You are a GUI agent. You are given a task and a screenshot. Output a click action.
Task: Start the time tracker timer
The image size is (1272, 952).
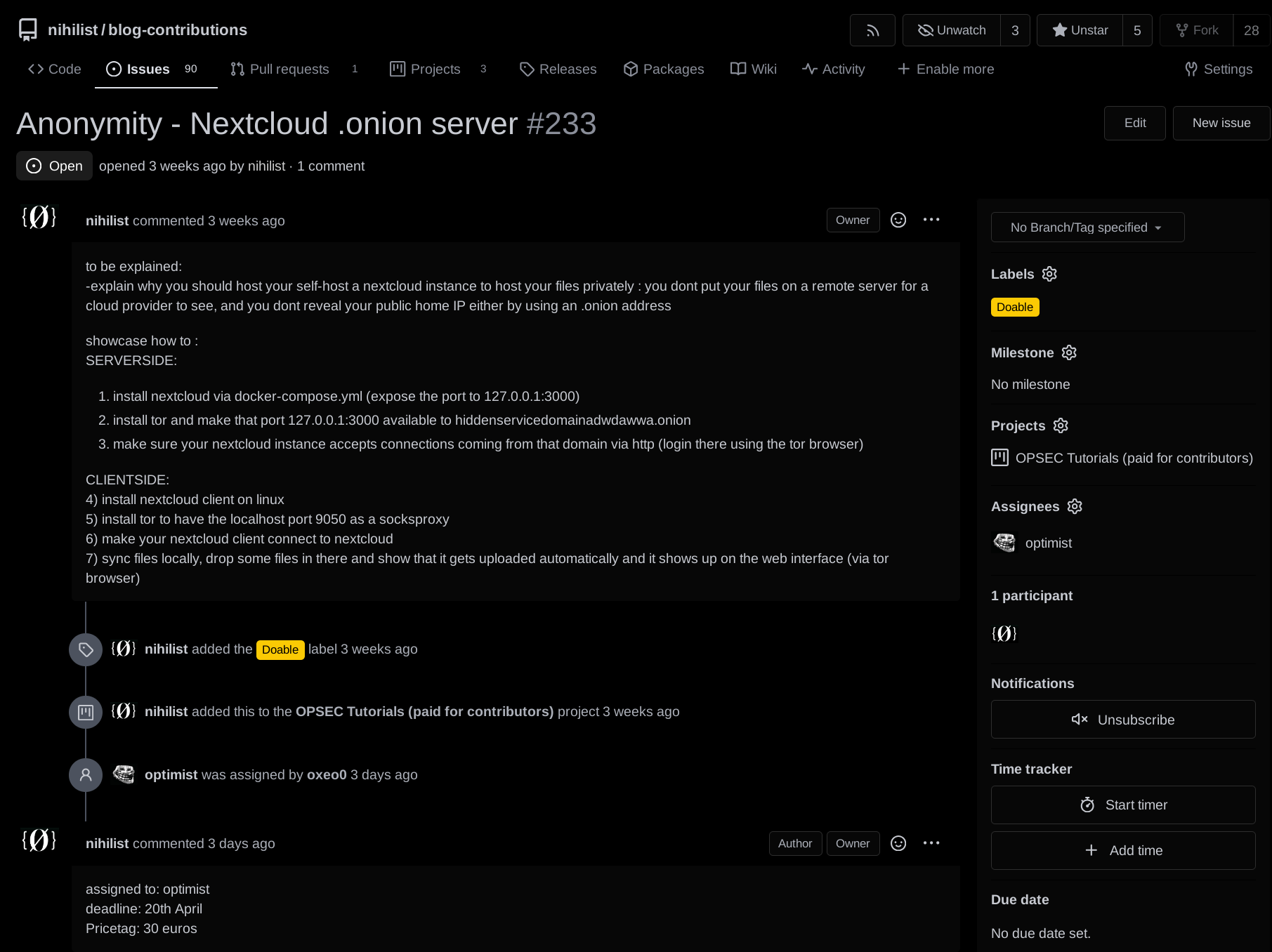pyautogui.click(x=1123, y=805)
